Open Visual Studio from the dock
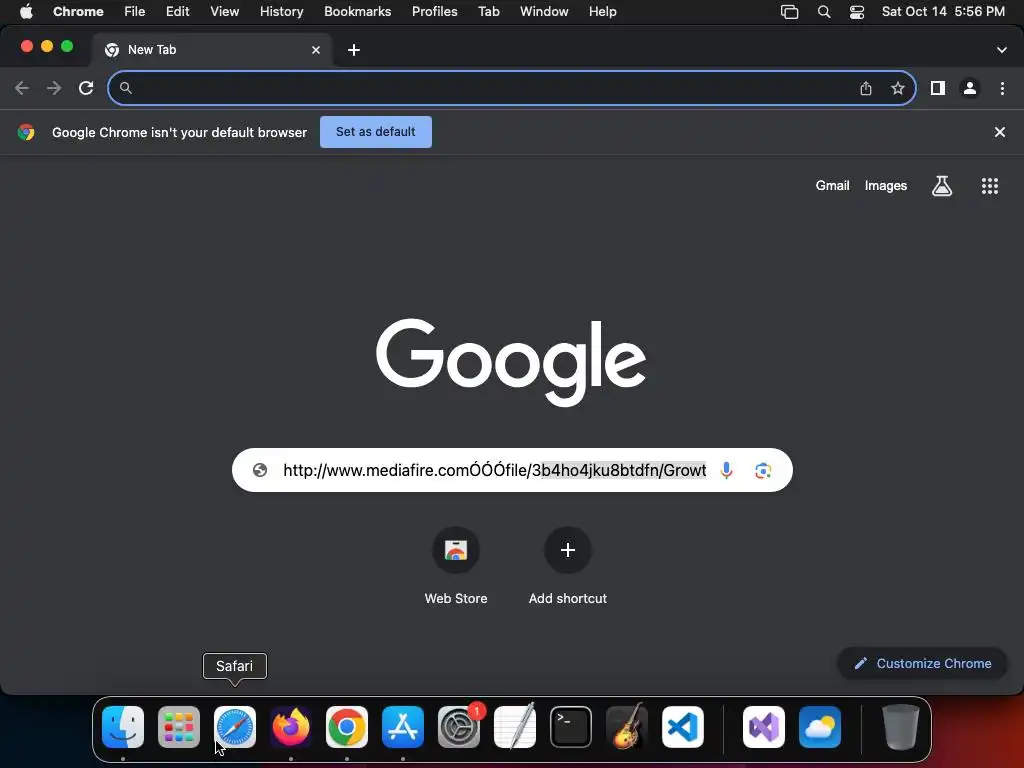 tap(764, 727)
